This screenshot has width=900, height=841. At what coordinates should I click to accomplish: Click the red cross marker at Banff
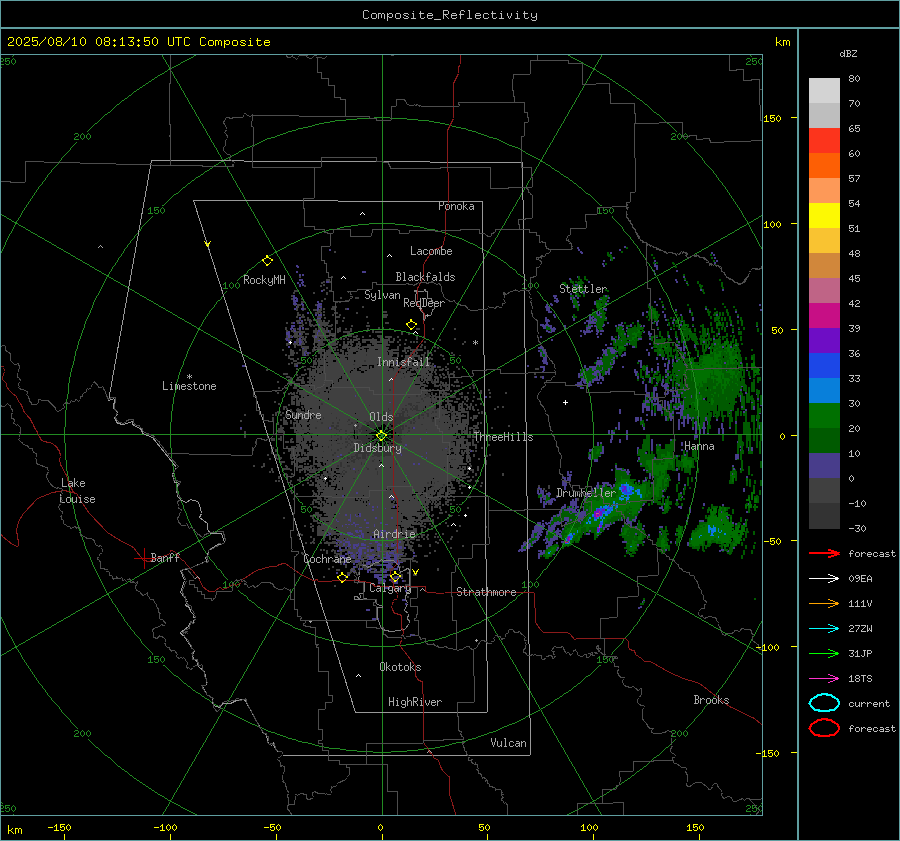143,558
